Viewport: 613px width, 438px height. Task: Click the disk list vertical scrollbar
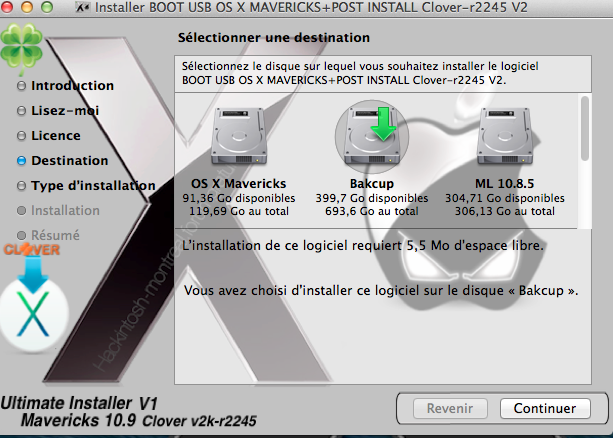[585, 128]
